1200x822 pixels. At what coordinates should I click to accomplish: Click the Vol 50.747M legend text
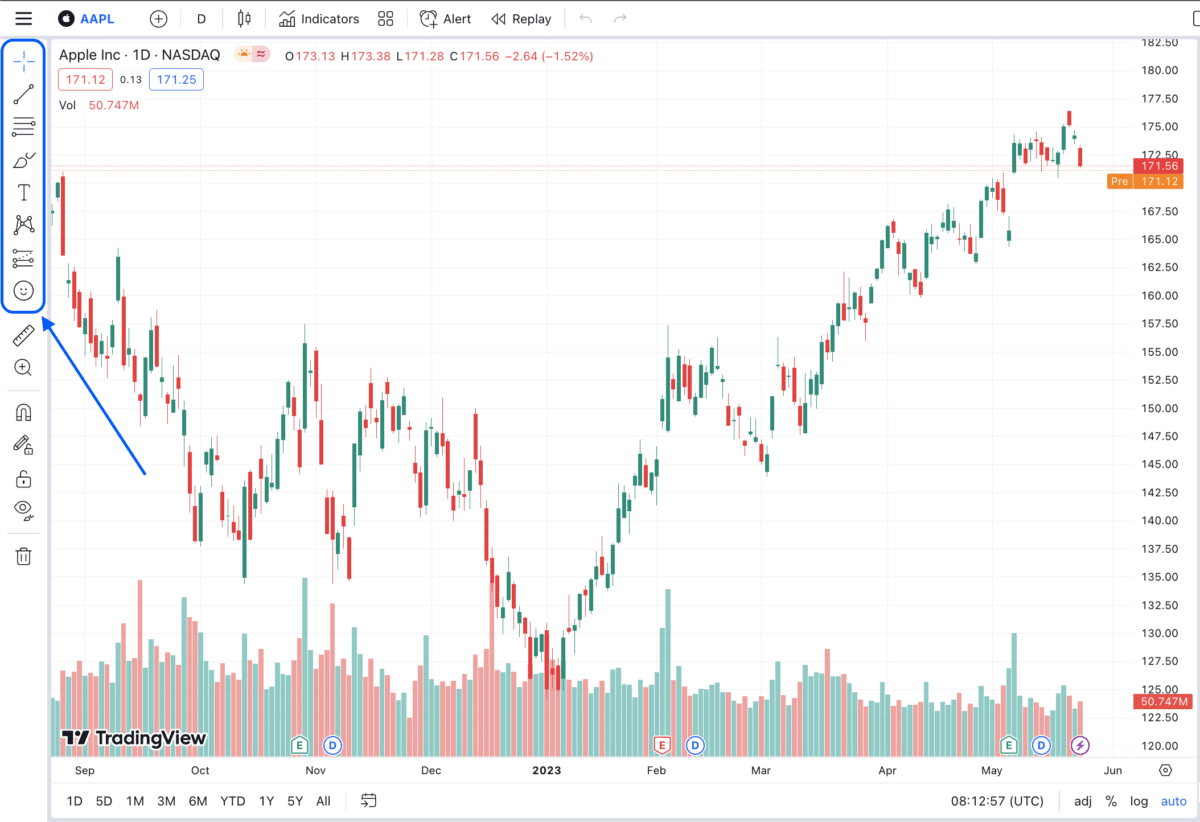click(x=98, y=105)
